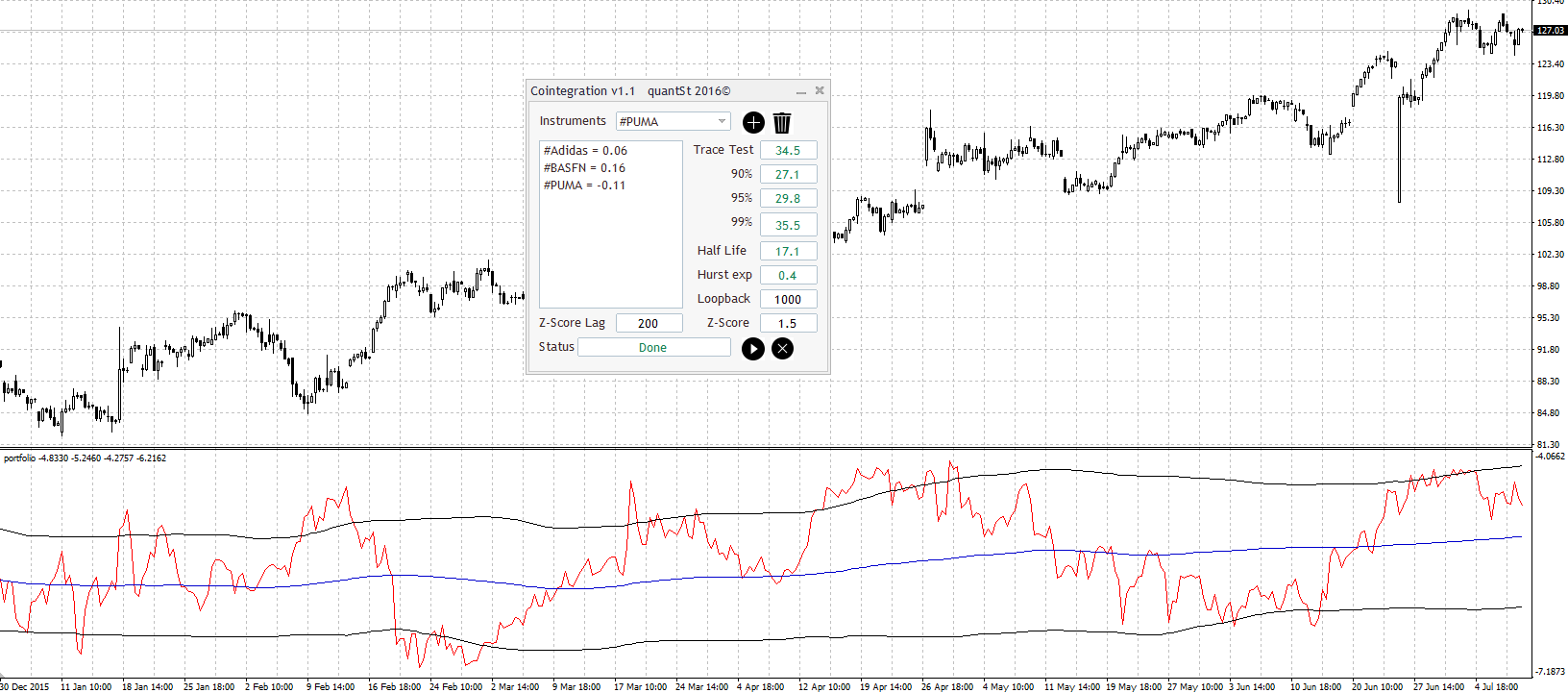Click the round X stop button

pos(783,349)
